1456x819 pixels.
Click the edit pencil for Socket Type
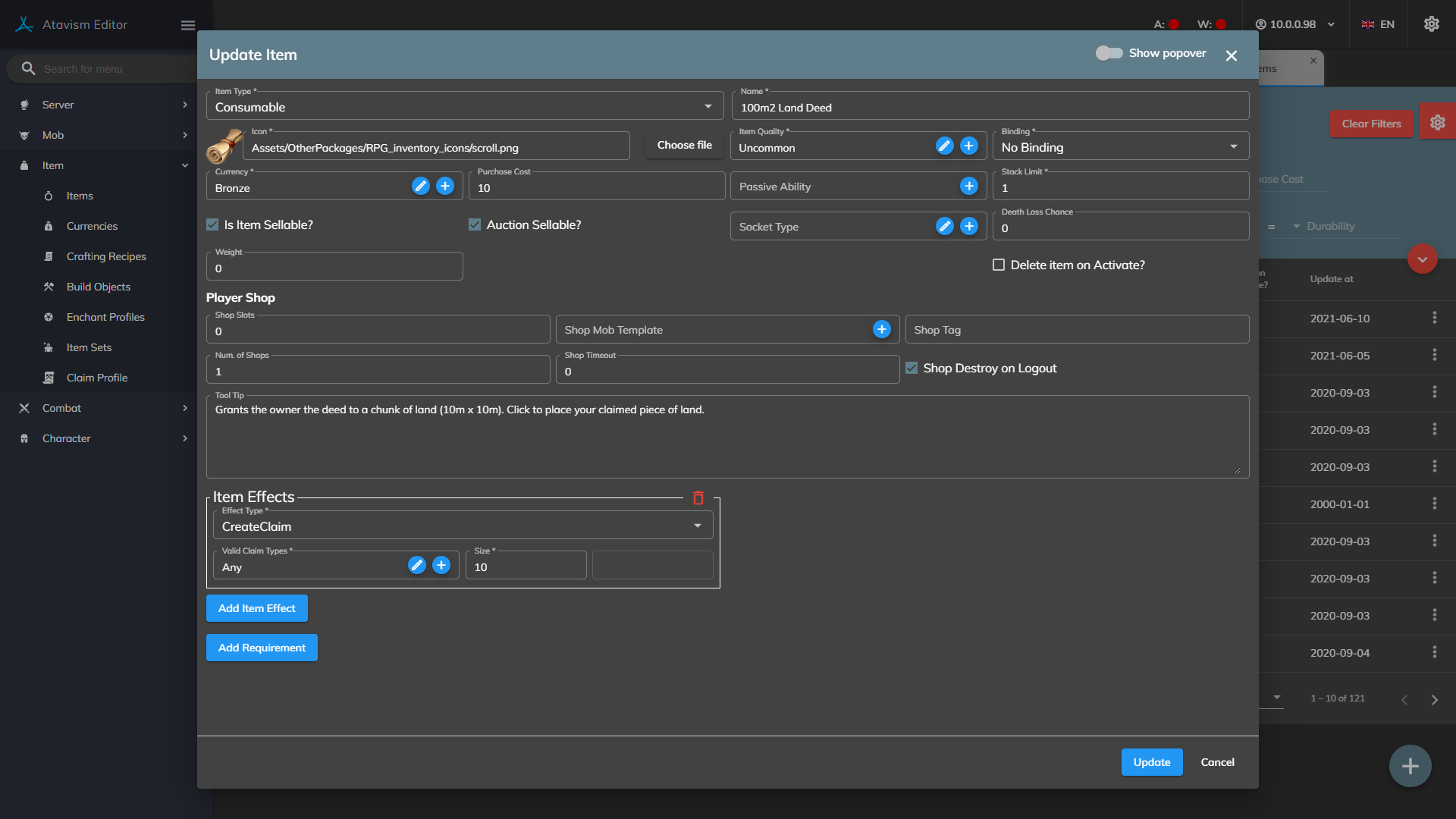tap(944, 226)
